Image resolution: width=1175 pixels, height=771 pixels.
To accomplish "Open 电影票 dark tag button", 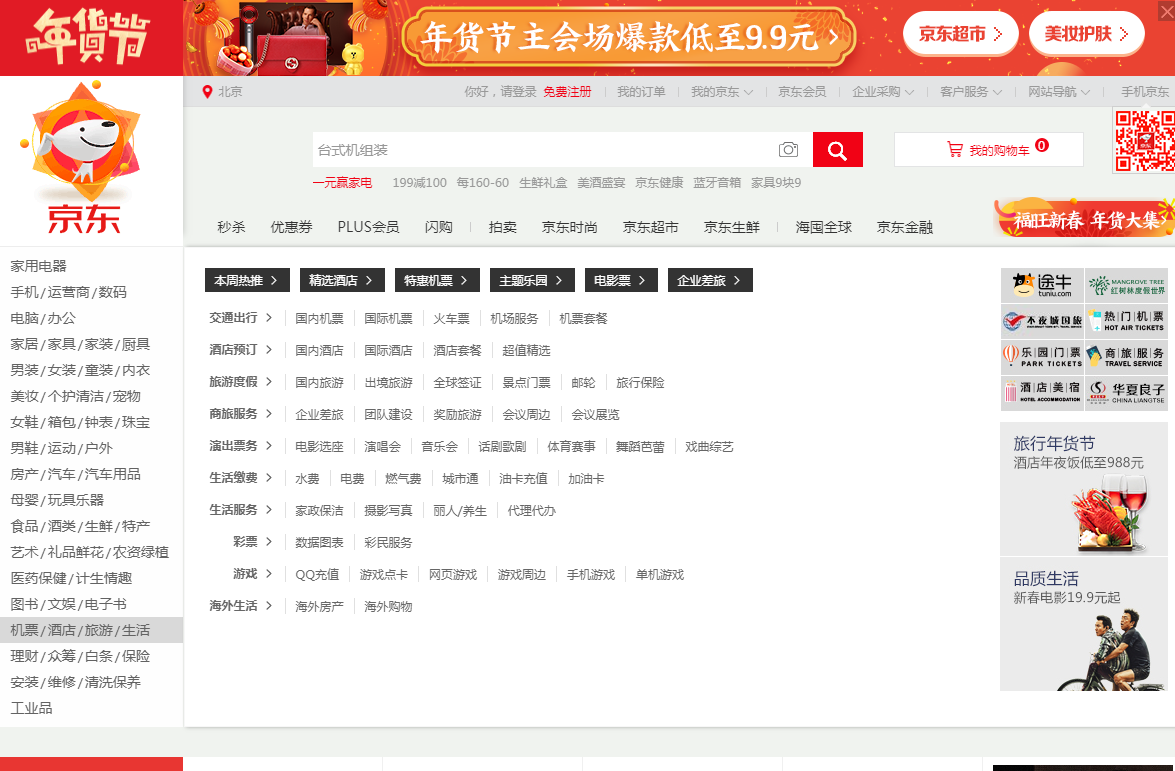I will pyautogui.click(x=620, y=280).
